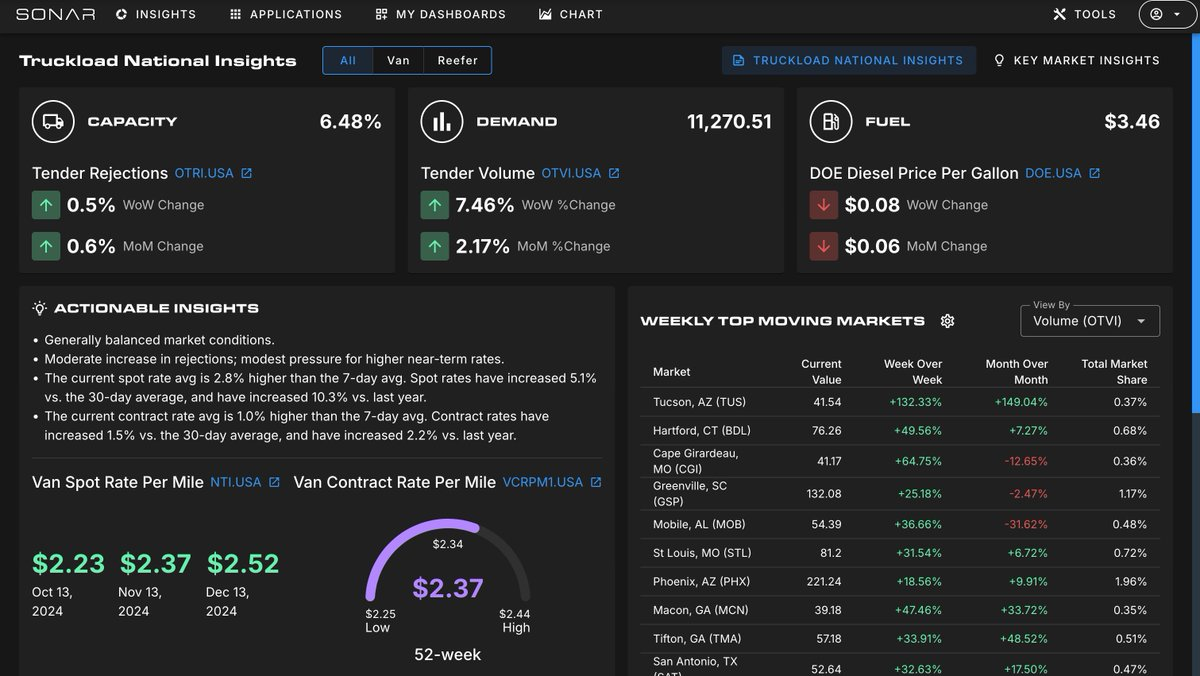Click external link icon next to VCRPM1.USA

(596, 482)
